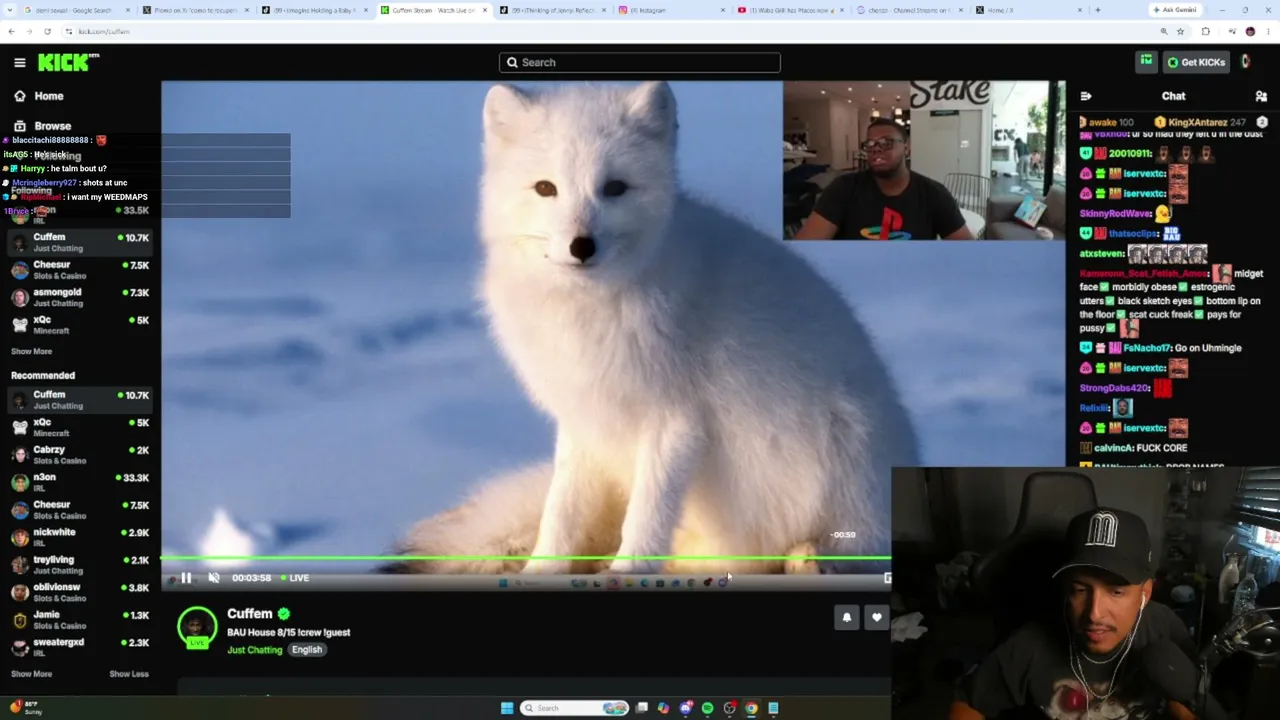
Task: Follow Cuffem with the heart button
Action: (x=877, y=617)
